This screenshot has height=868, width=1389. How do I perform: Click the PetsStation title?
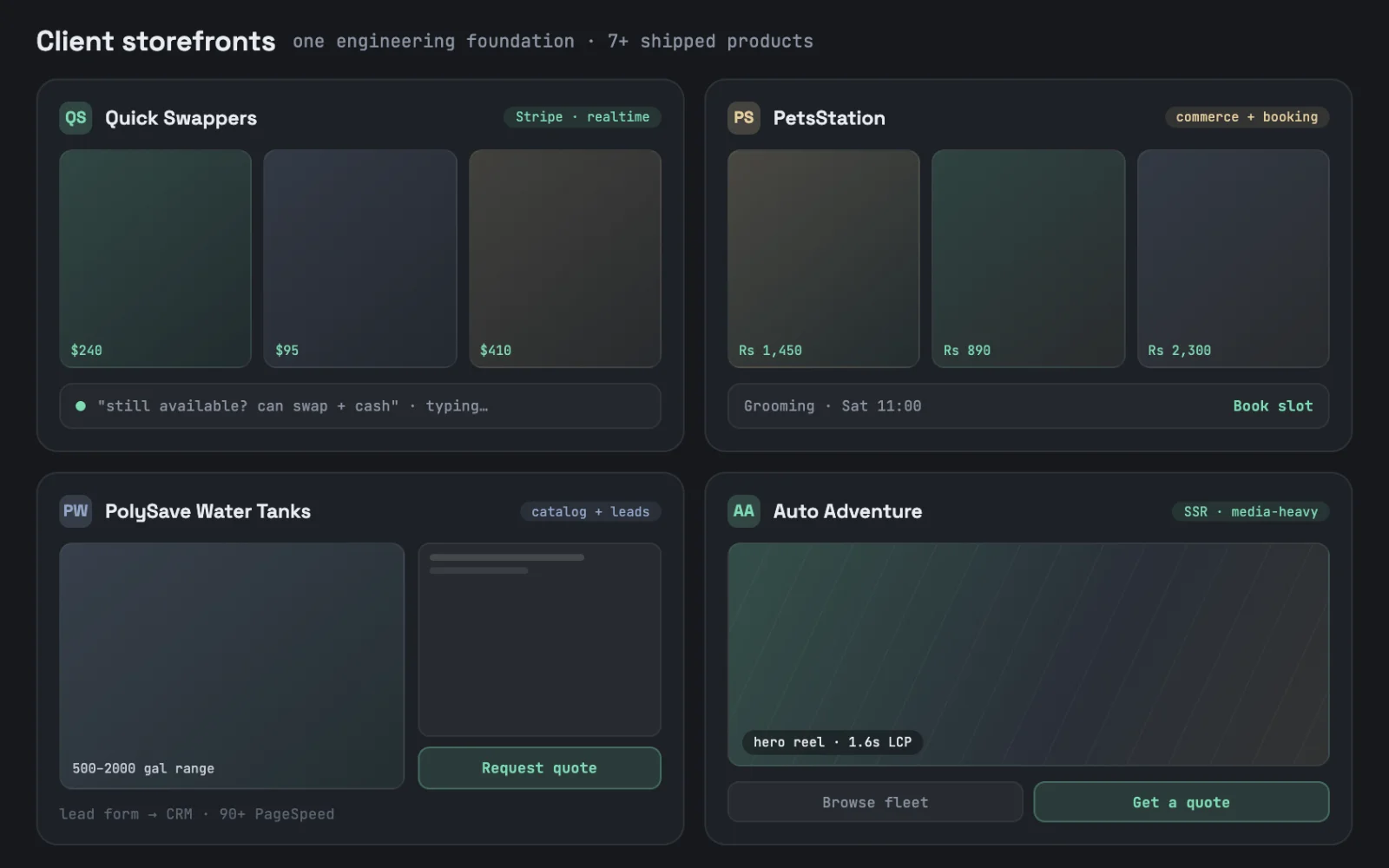click(x=829, y=118)
